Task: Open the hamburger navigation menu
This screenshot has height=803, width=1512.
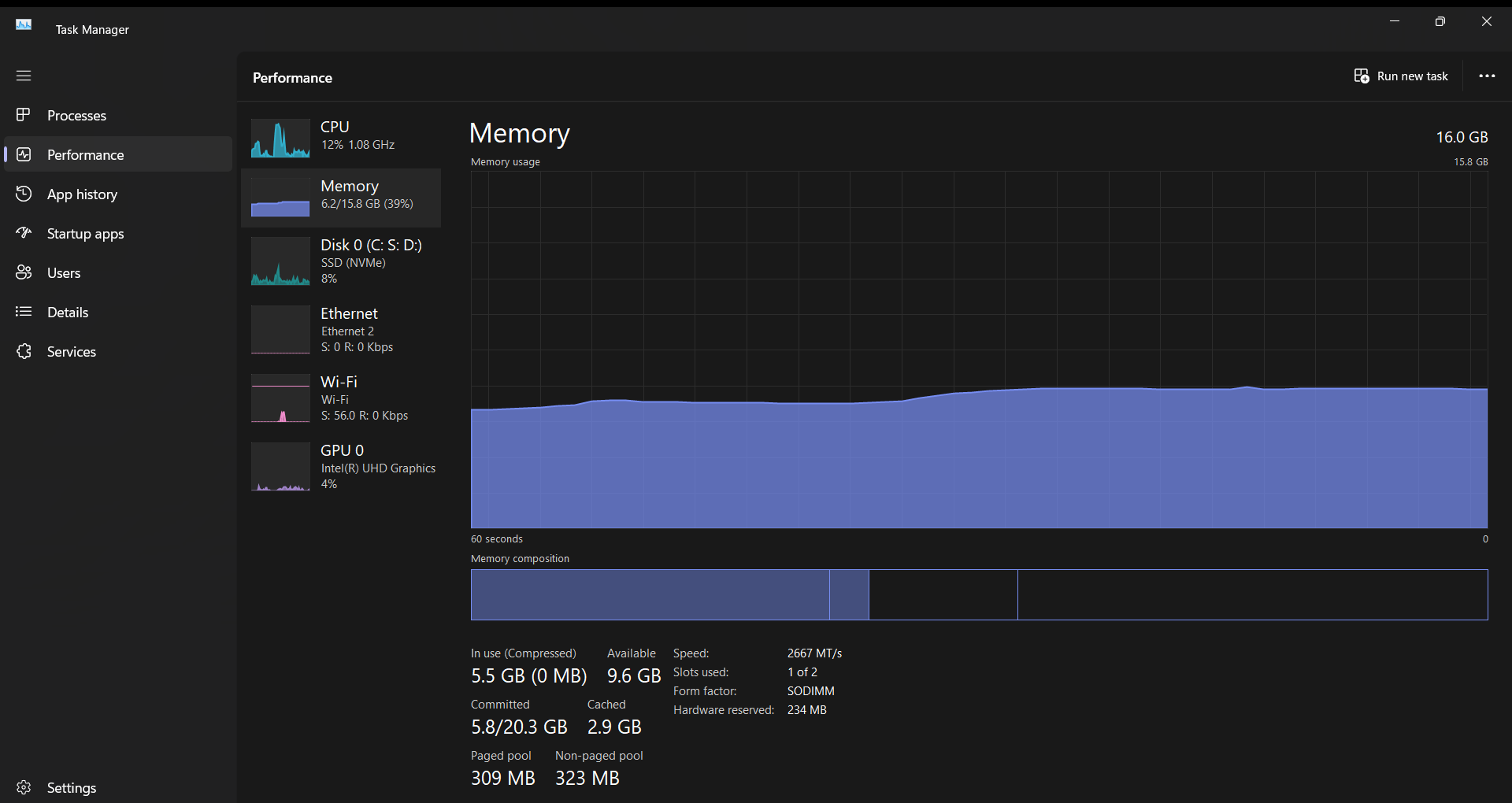Action: coord(24,76)
